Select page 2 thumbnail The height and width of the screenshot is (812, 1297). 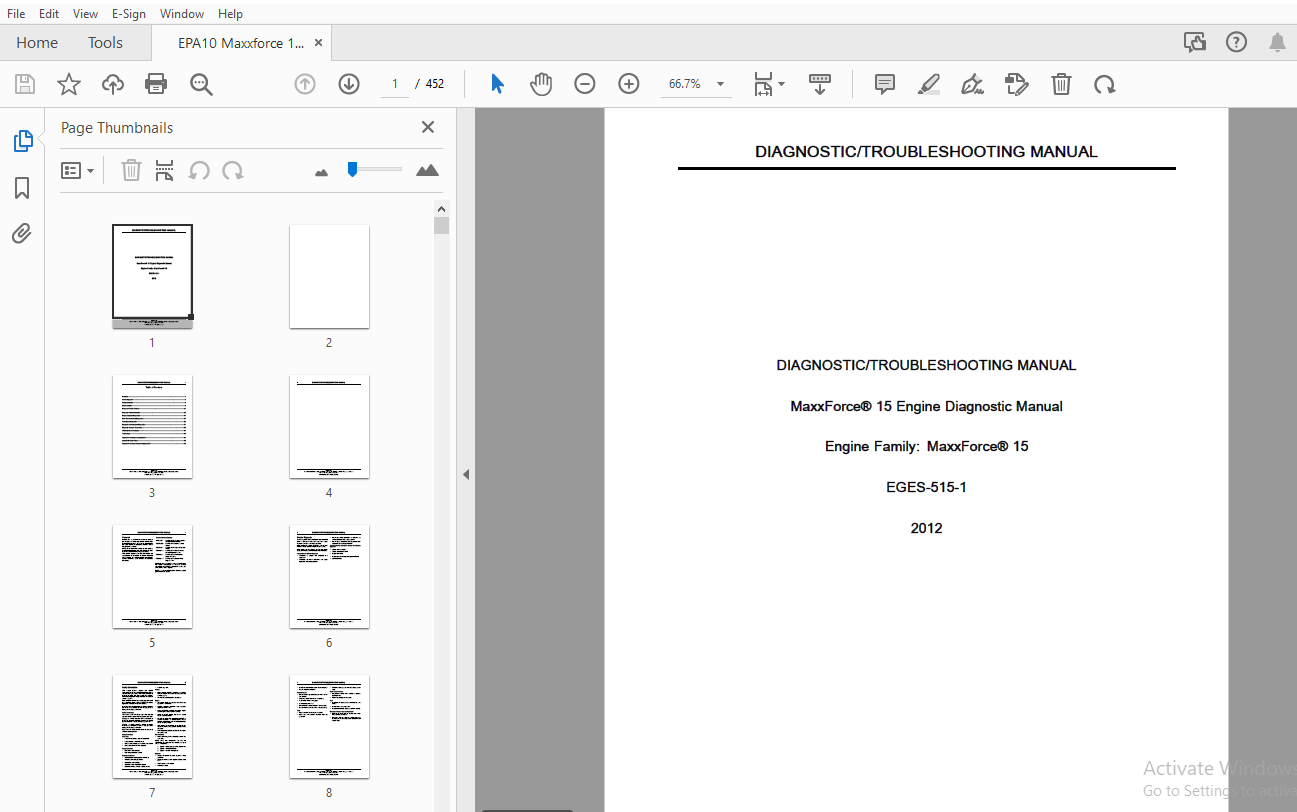[329, 276]
